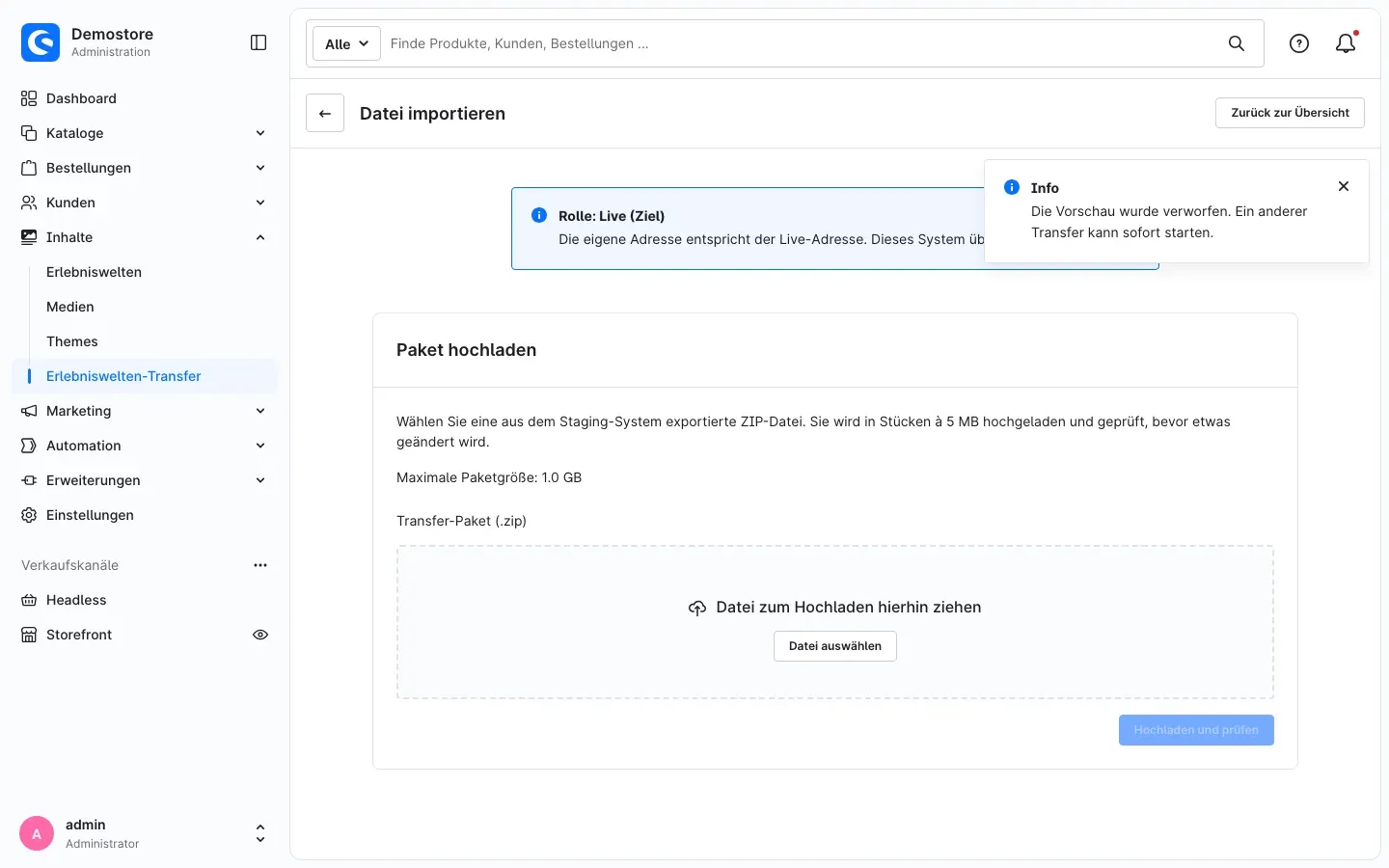1389x868 pixels.
Task: Open the admin user menu chevron
Action: click(x=260, y=833)
